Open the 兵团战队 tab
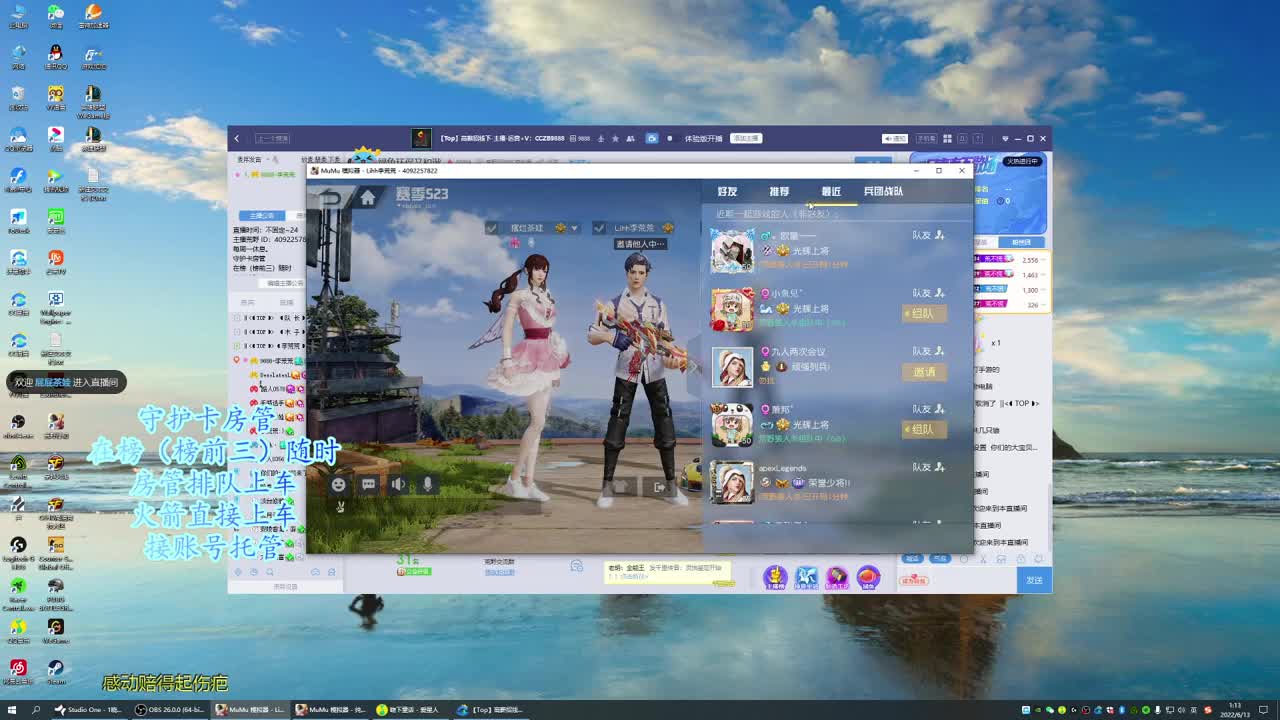Image resolution: width=1280 pixels, height=720 pixels. (883, 191)
